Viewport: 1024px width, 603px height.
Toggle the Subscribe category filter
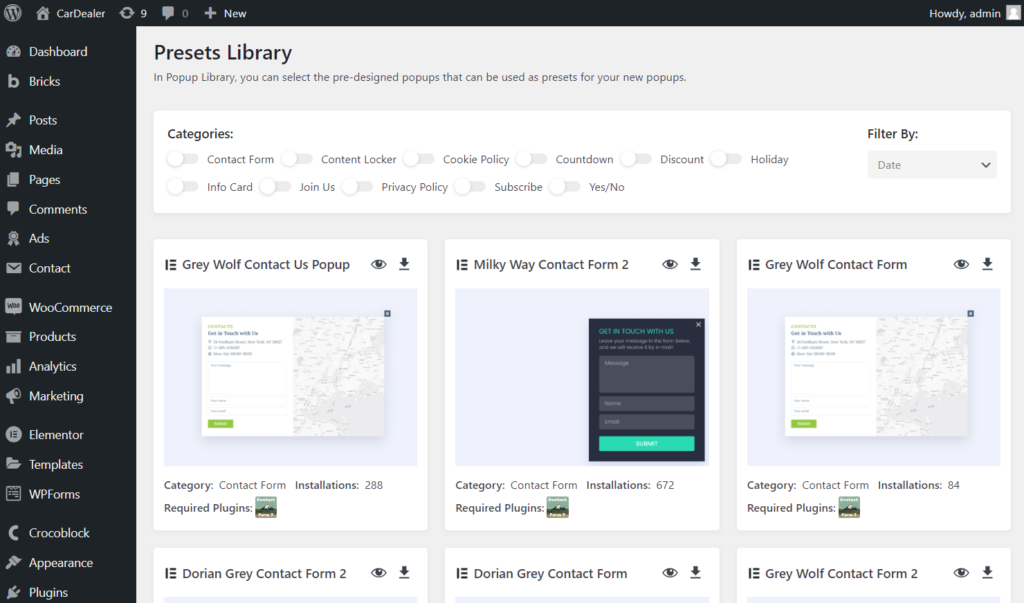[470, 187]
